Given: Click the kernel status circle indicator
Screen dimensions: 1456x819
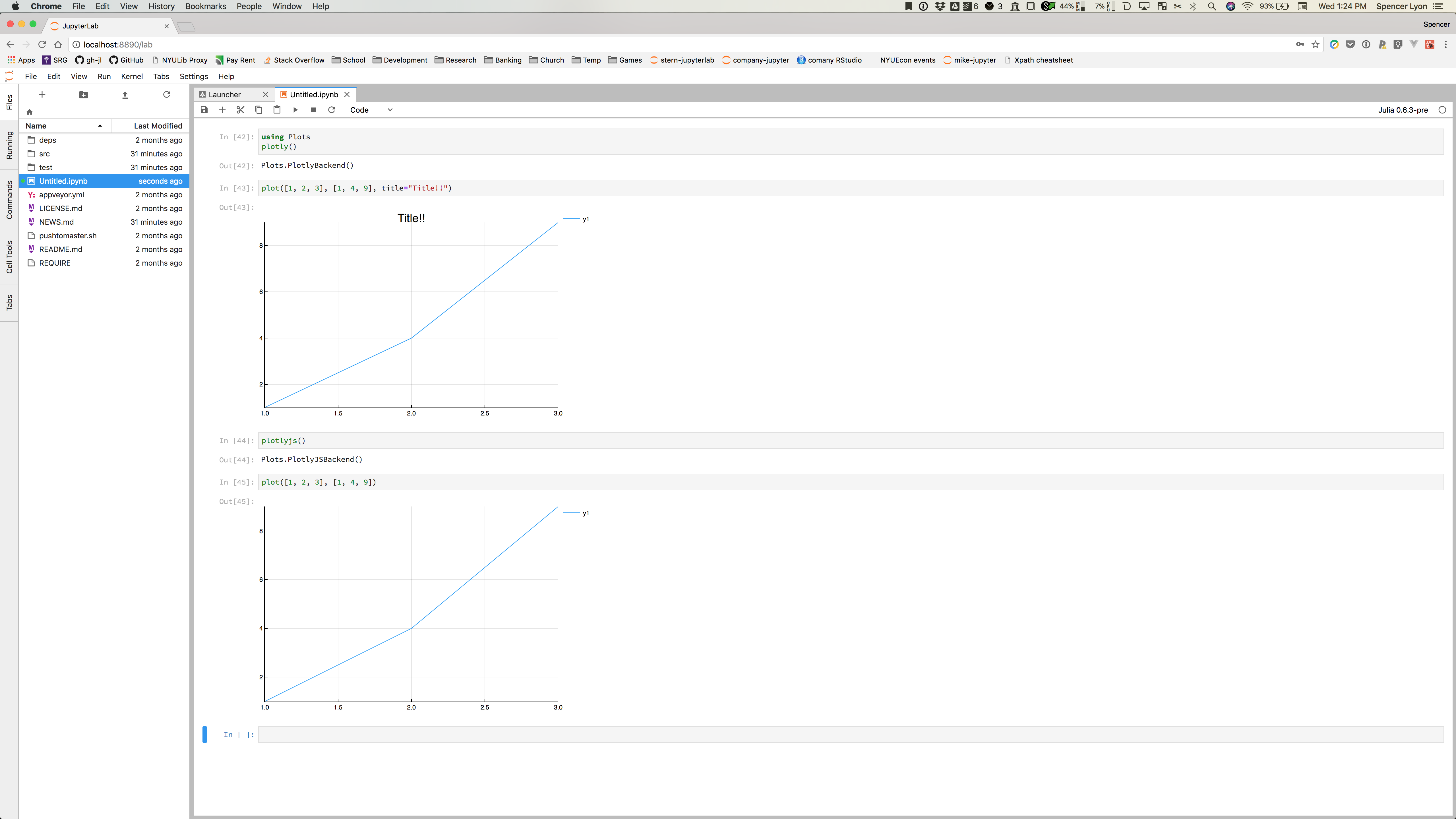Looking at the screenshot, I should (x=1442, y=110).
